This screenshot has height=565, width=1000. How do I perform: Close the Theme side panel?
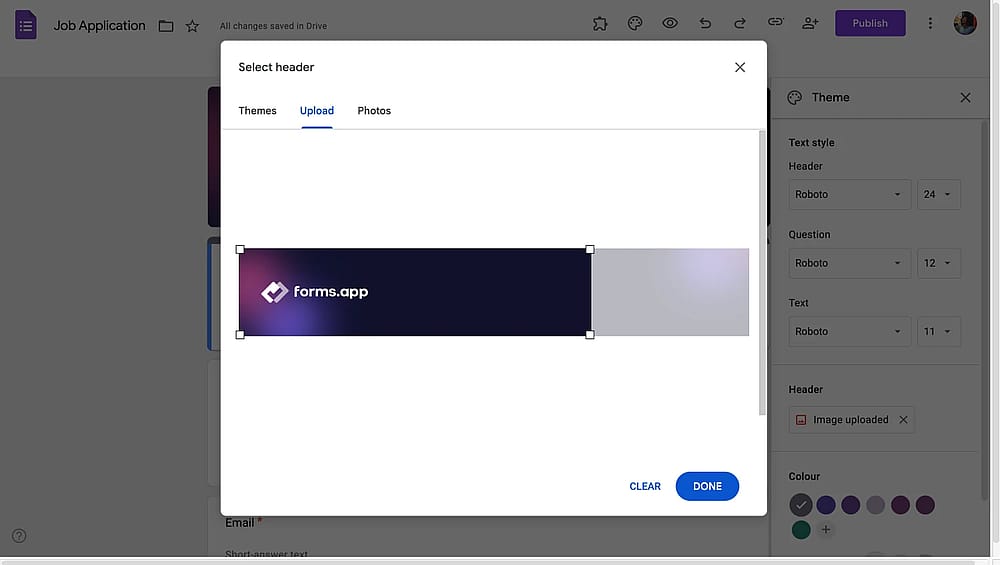[965, 98]
